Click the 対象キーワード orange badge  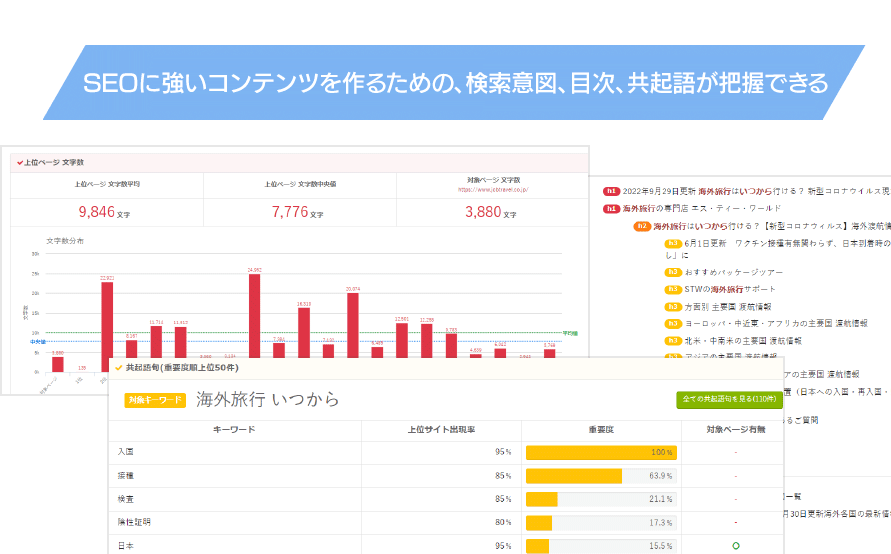[x=155, y=400]
